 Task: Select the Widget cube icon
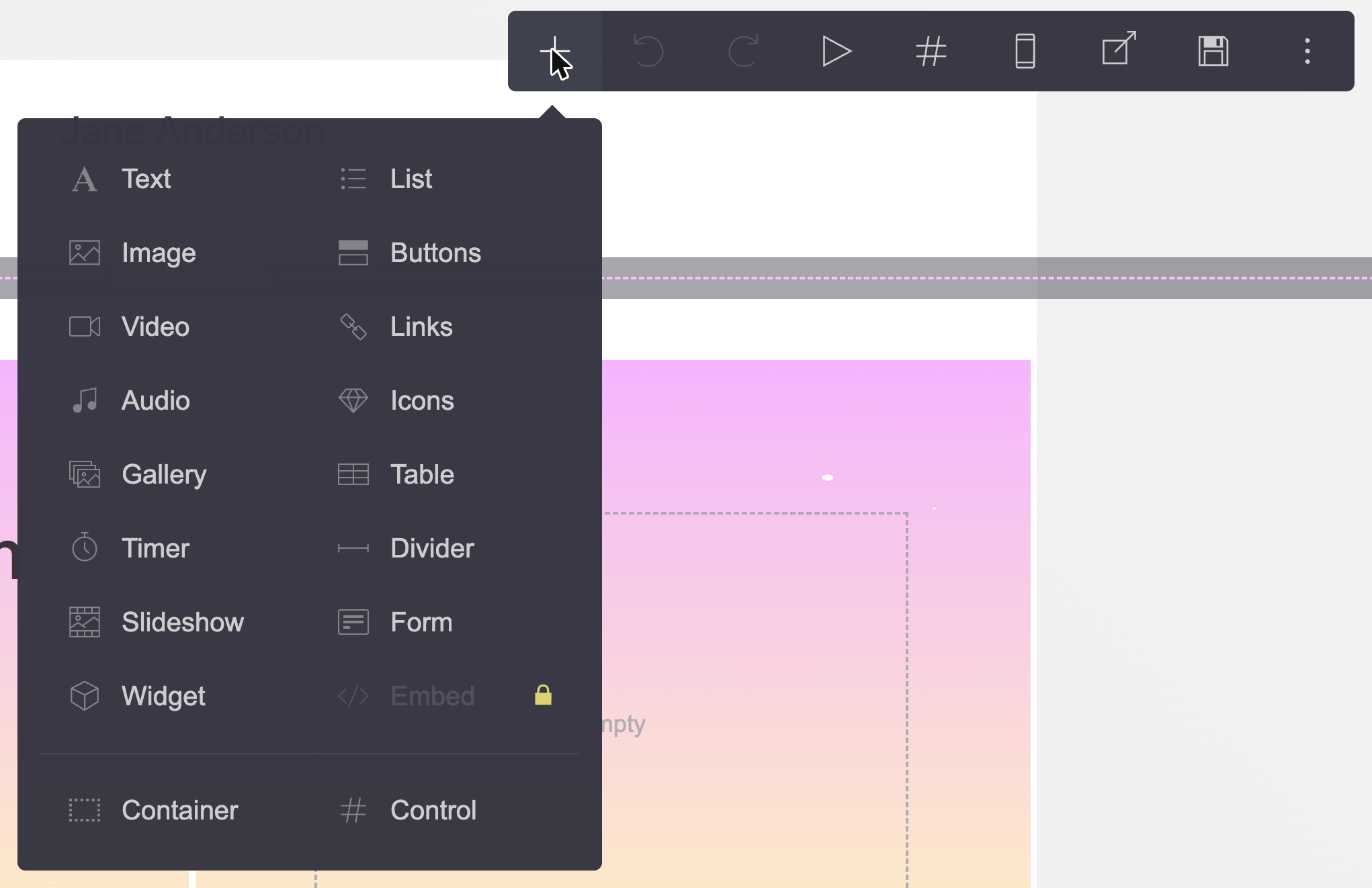(85, 696)
